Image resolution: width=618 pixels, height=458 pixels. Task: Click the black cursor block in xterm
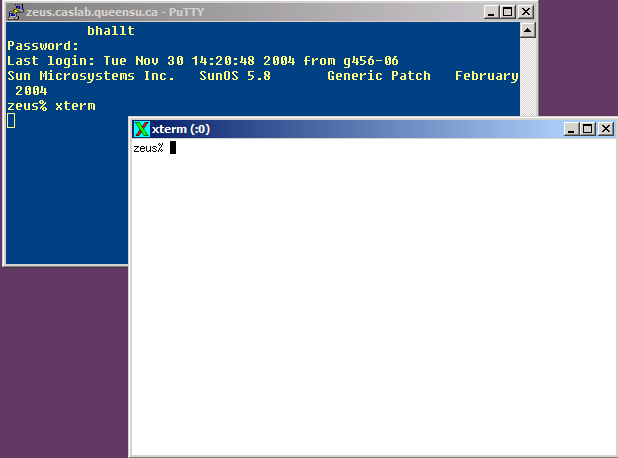(173, 148)
